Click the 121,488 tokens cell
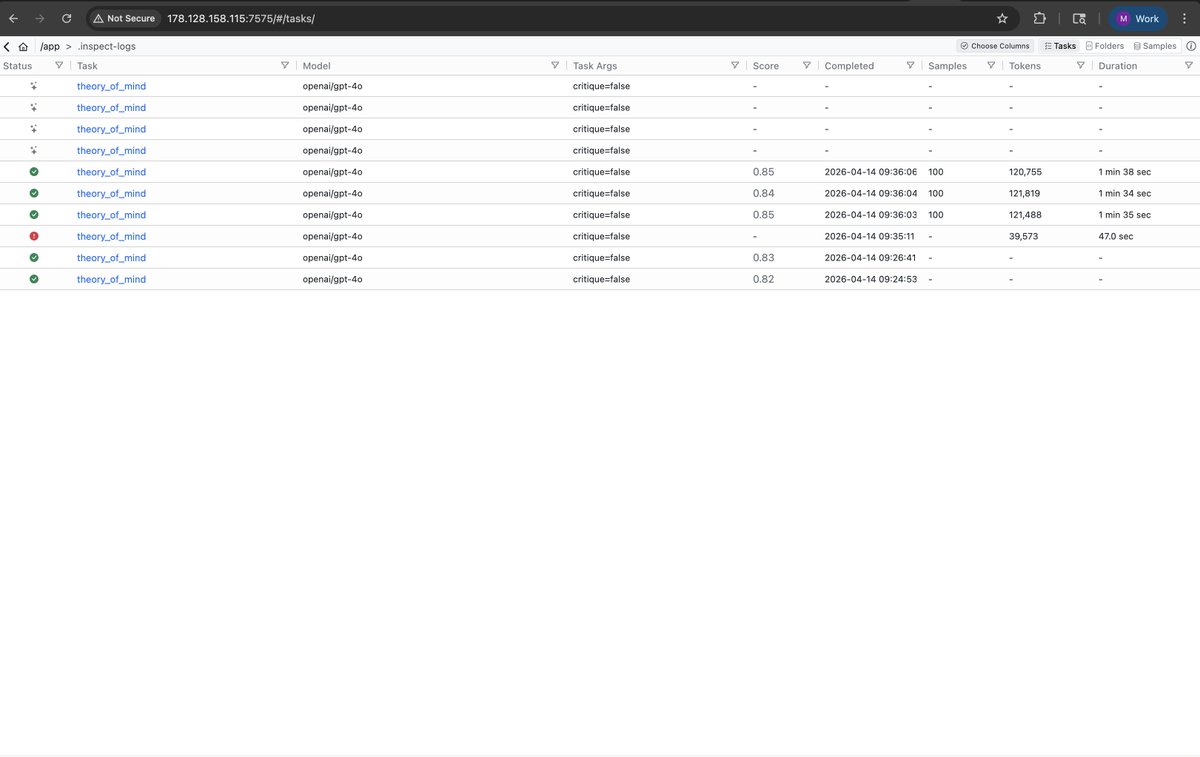Image resolution: width=1200 pixels, height=757 pixels. coord(1025,215)
